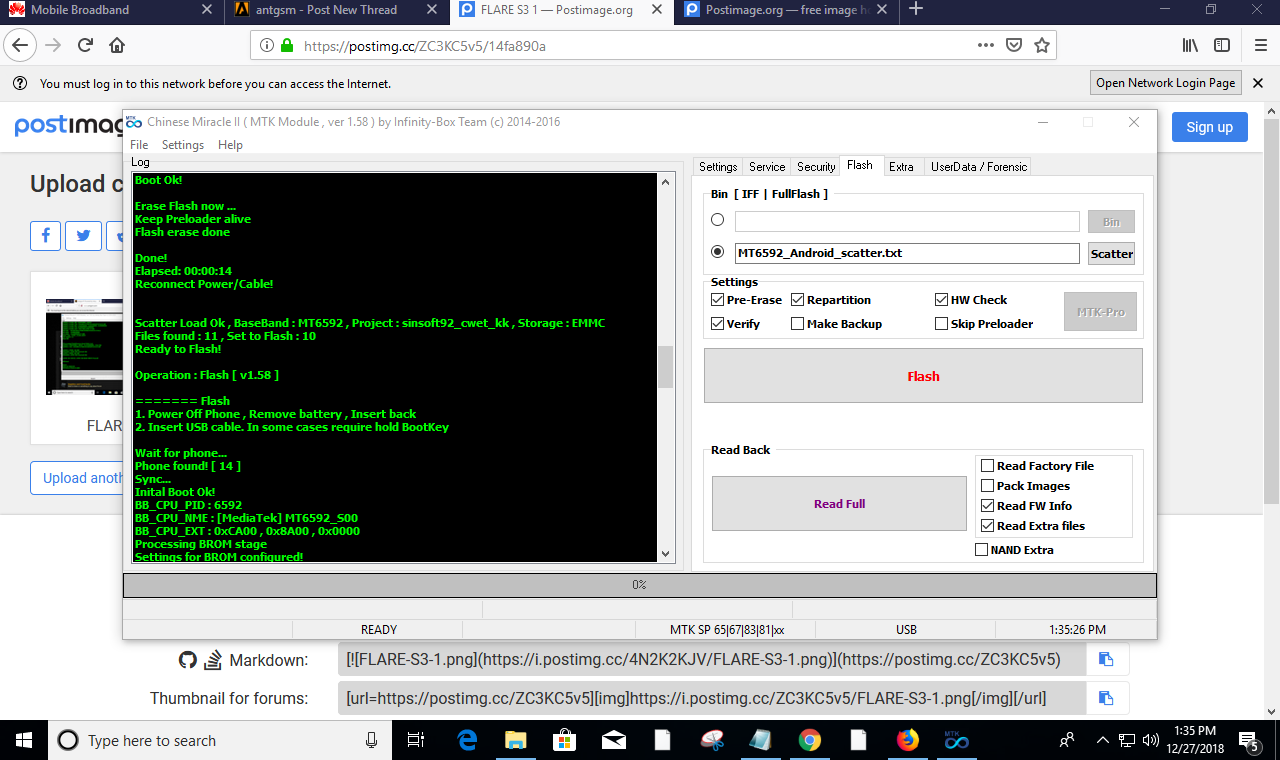Viewport: 1280px width, 760px height.
Task: Click the Read Full button
Action: point(839,503)
